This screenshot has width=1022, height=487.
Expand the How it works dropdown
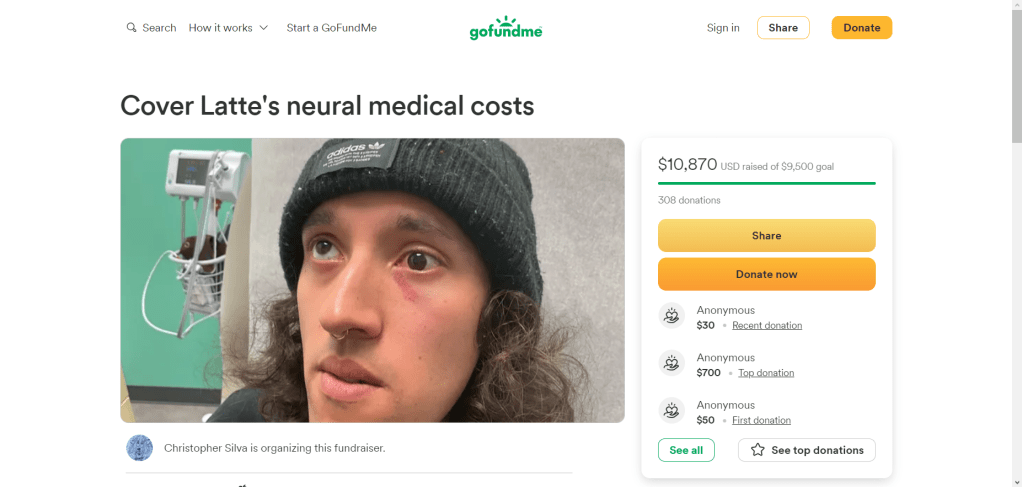pos(228,28)
